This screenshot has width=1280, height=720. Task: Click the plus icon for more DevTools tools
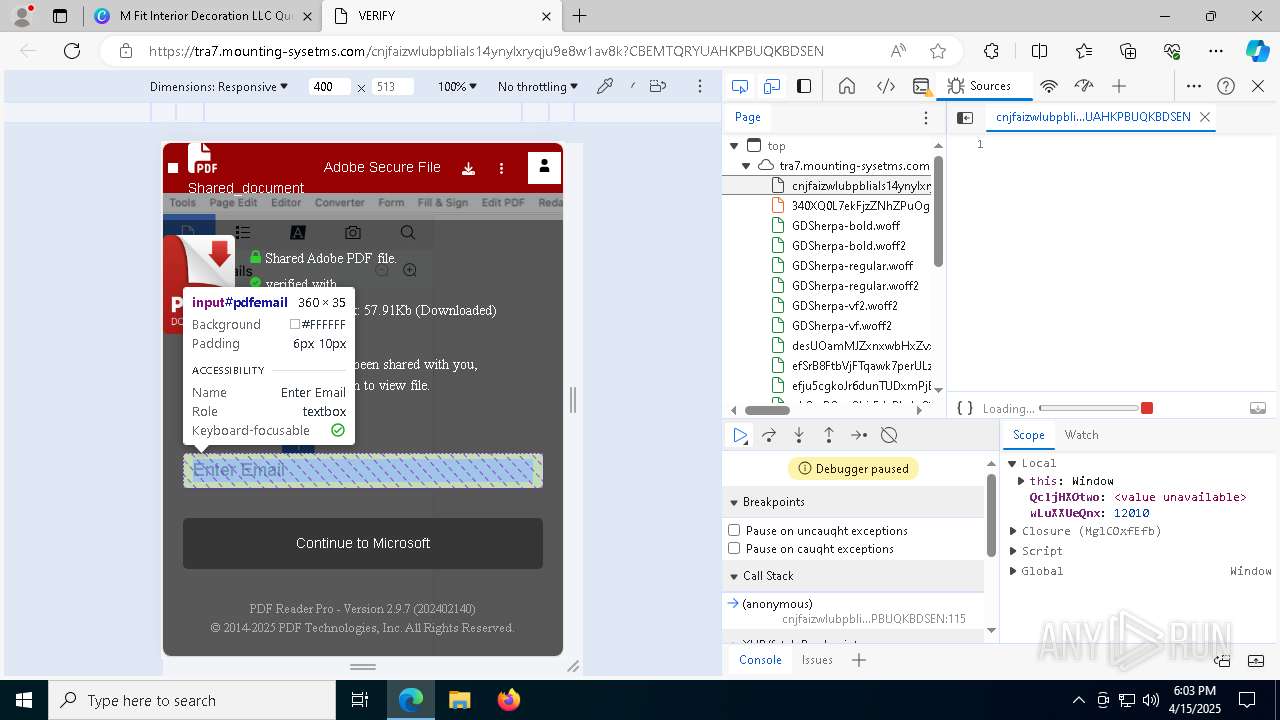[1119, 86]
